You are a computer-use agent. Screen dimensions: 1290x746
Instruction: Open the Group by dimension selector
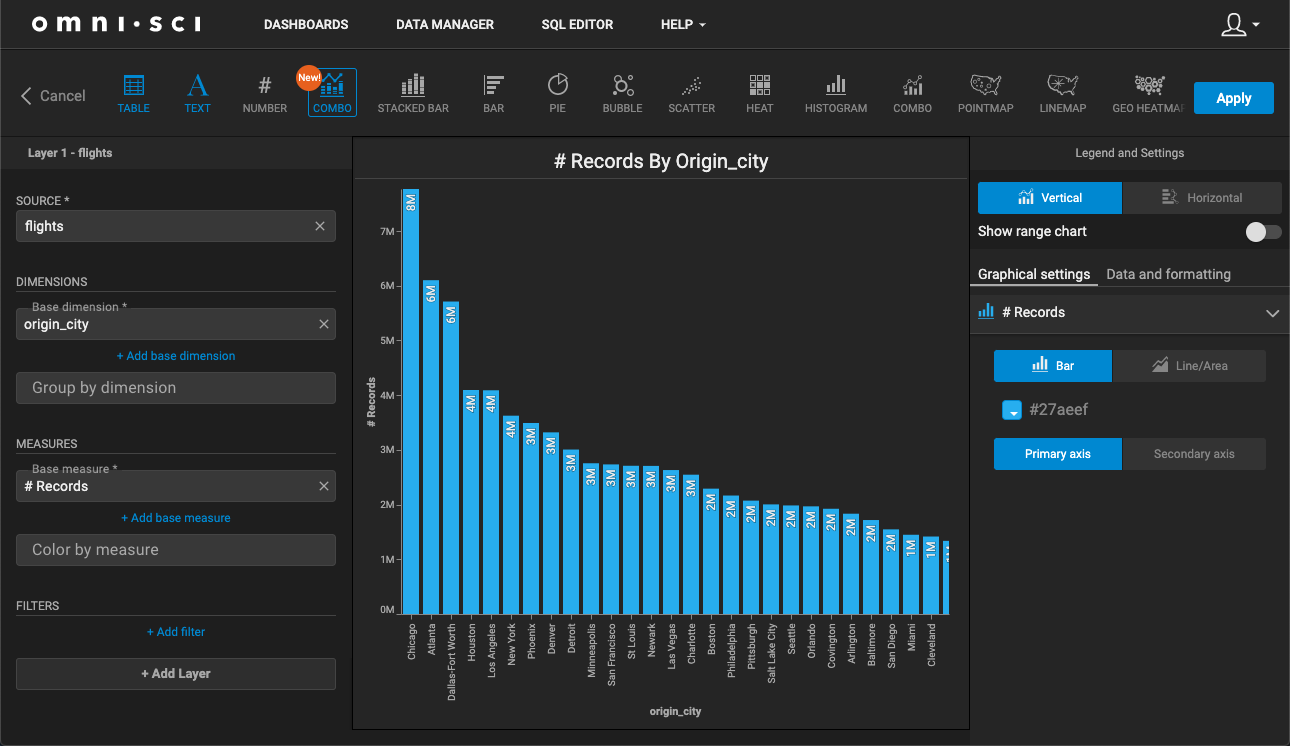click(x=176, y=388)
